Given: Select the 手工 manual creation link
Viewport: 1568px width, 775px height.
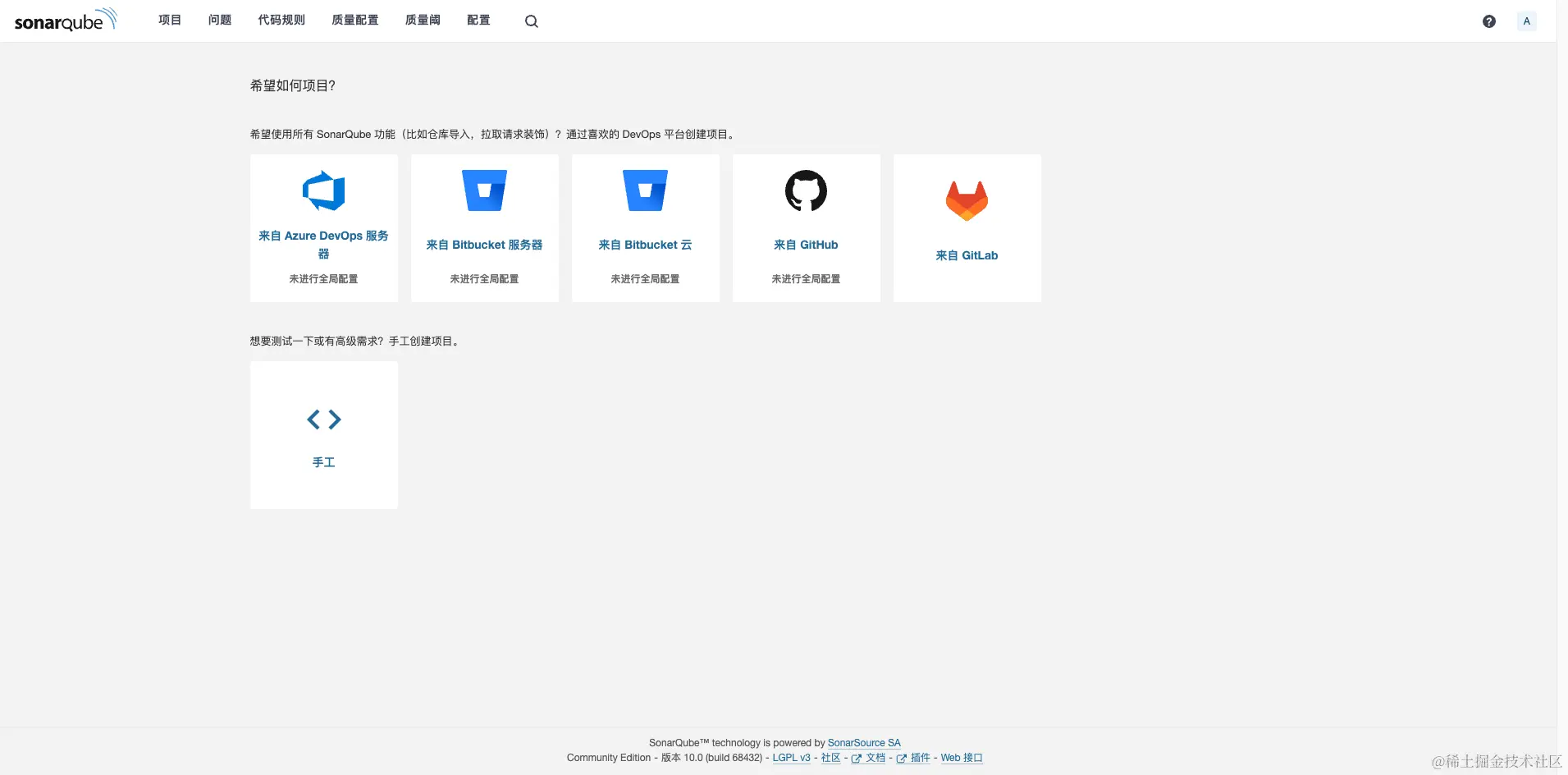Looking at the screenshot, I should click(324, 462).
